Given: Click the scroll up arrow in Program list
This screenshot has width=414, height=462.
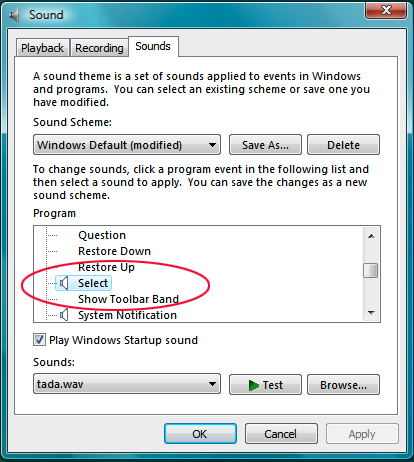Looking at the screenshot, I should click(371, 236).
